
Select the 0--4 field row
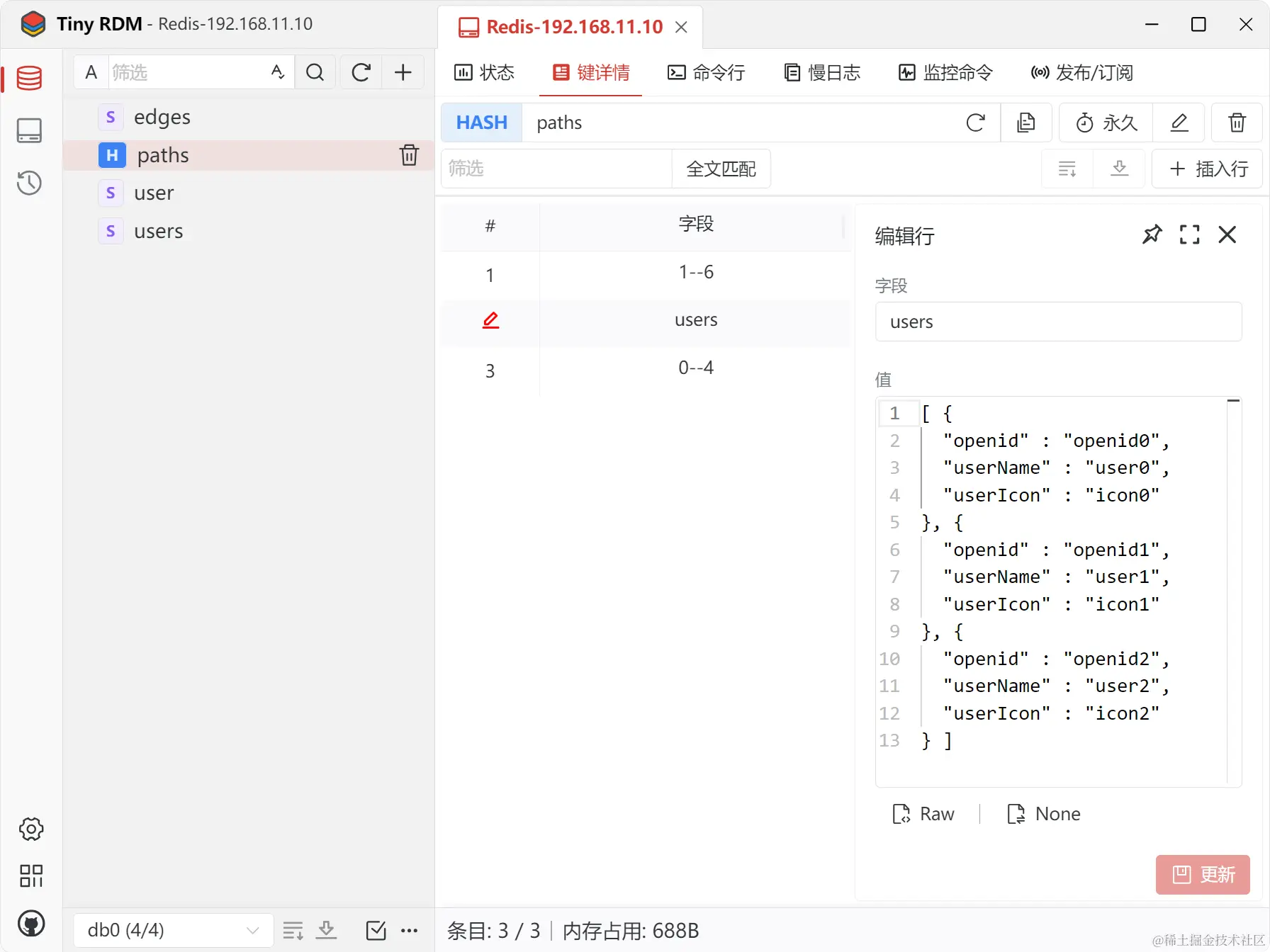point(646,370)
